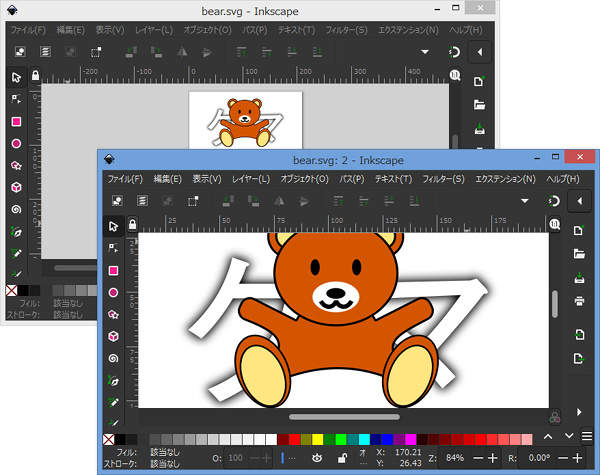Select the Selector arrow tool in front window
The width and height of the screenshot is (600, 475).
[113, 227]
